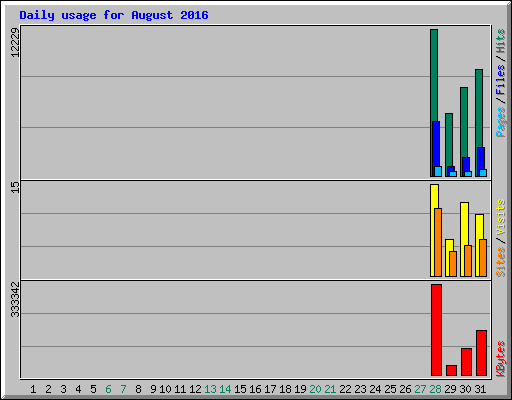Click the orange sites bar for day 28
The image size is (512, 400).
coord(438,242)
